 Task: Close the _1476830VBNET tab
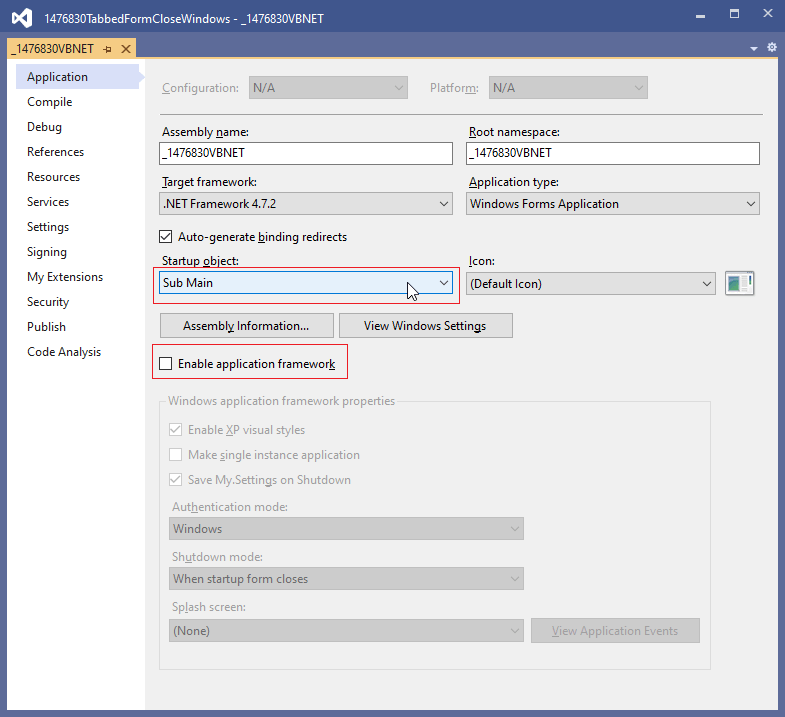126,49
